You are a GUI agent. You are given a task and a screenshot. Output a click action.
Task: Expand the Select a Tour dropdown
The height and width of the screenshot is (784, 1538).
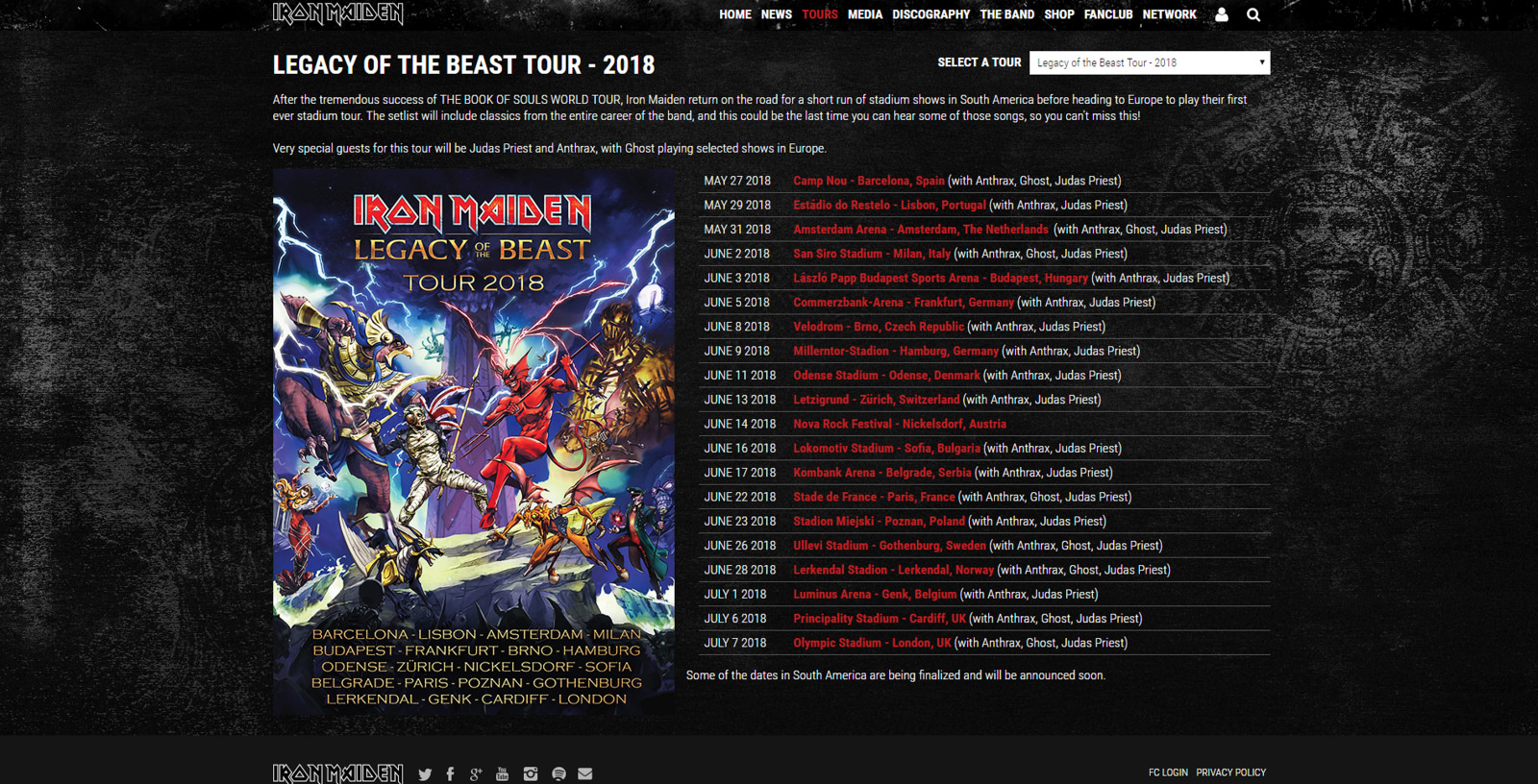click(x=1149, y=62)
